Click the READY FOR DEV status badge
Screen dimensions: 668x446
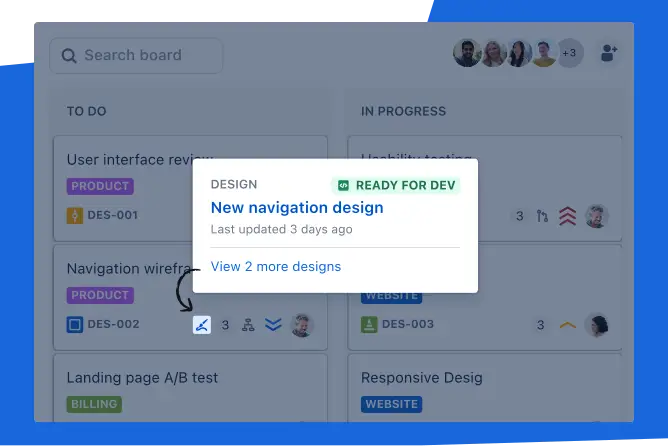click(x=396, y=185)
